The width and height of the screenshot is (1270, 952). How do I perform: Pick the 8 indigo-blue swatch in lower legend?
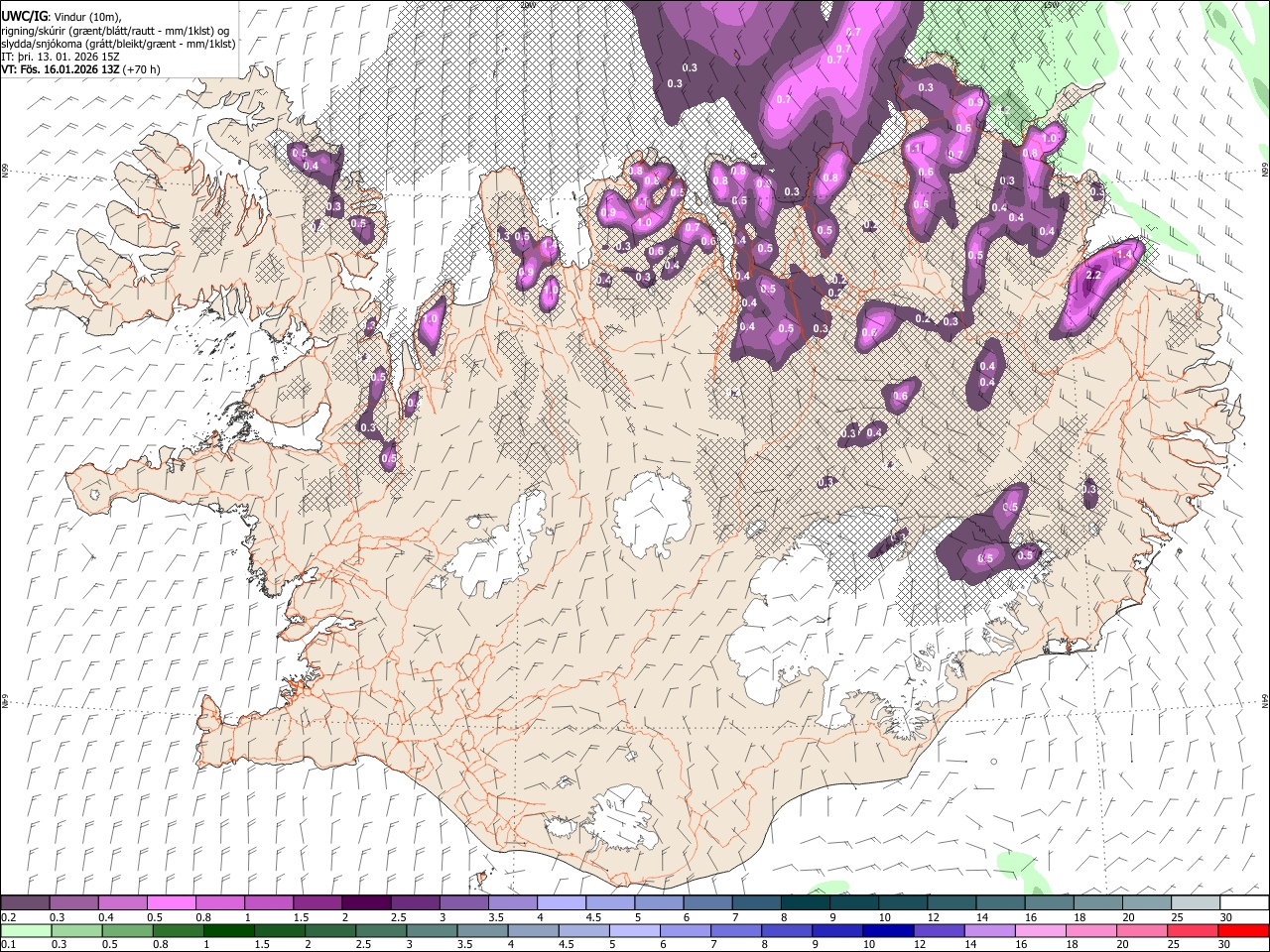[787, 930]
